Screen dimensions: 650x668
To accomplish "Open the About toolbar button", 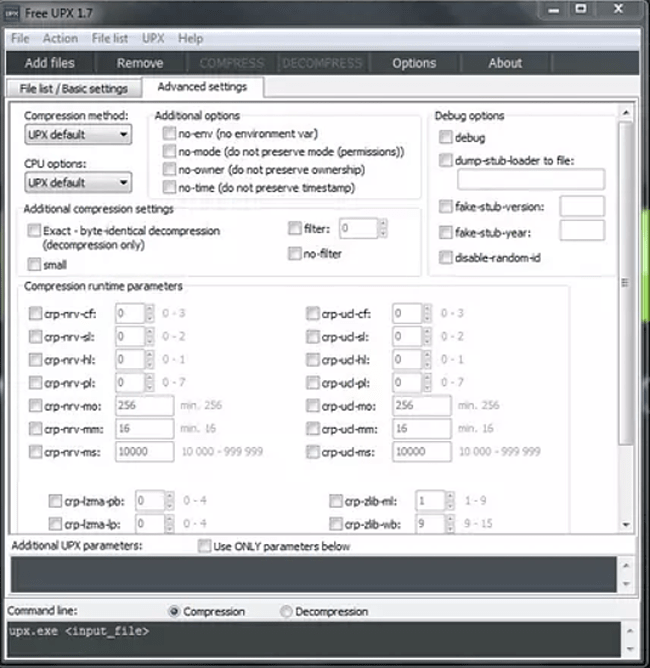I will point(505,63).
